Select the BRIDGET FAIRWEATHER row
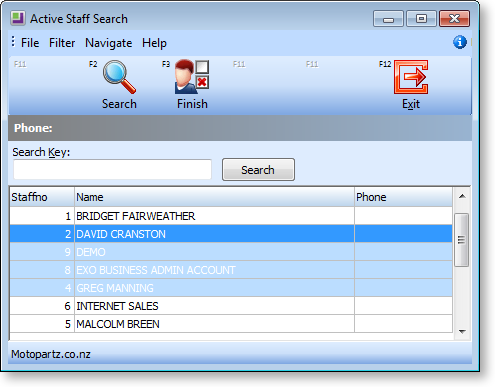The width and height of the screenshot is (495, 387). click(x=231, y=216)
